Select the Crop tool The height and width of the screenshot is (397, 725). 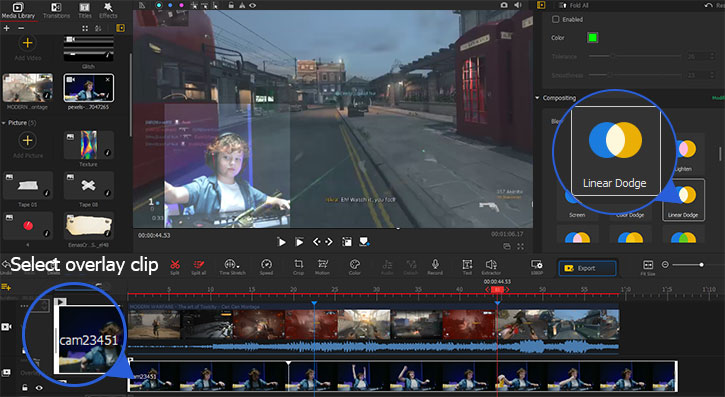(298, 266)
